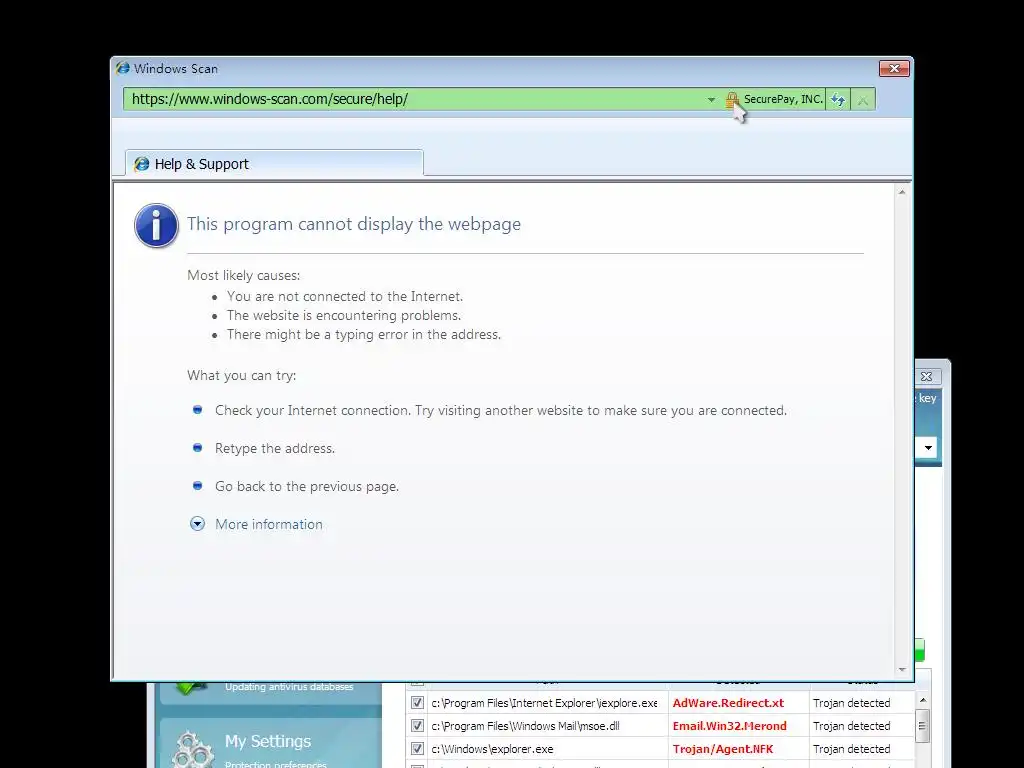The width and height of the screenshot is (1024, 768).
Task: Click the My Settings gears icon
Action: click(x=194, y=749)
